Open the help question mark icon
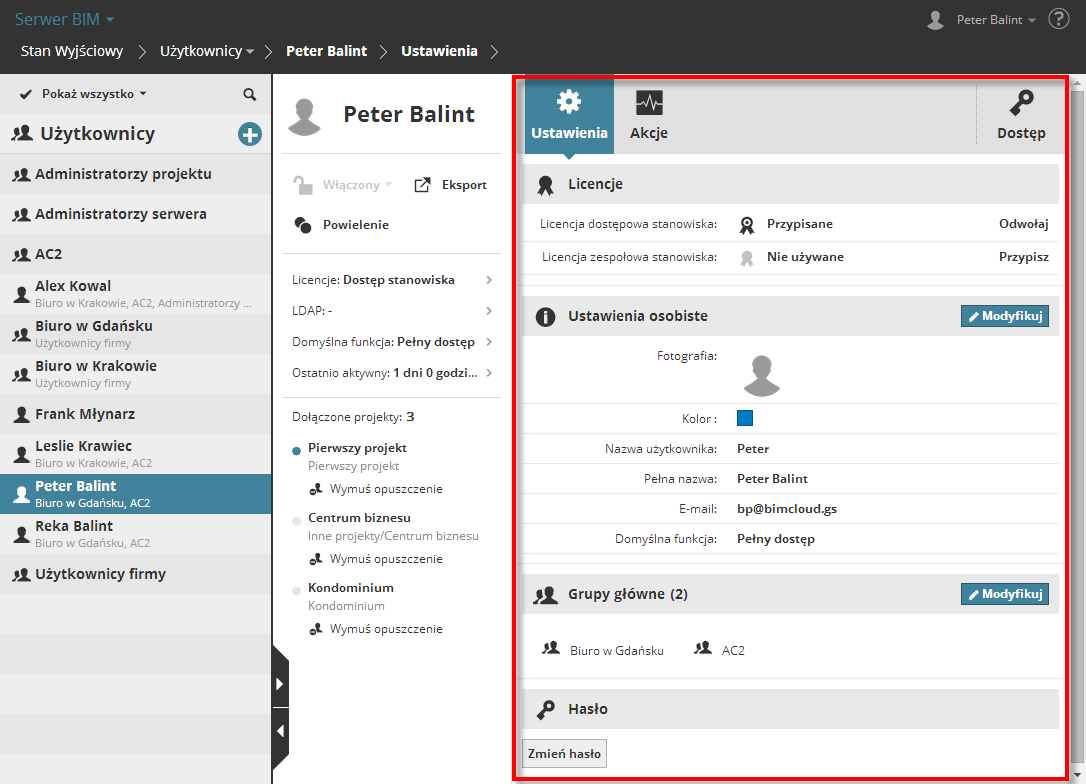The height and width of the screenshot is (784, 1086). tap(1058, 19)
